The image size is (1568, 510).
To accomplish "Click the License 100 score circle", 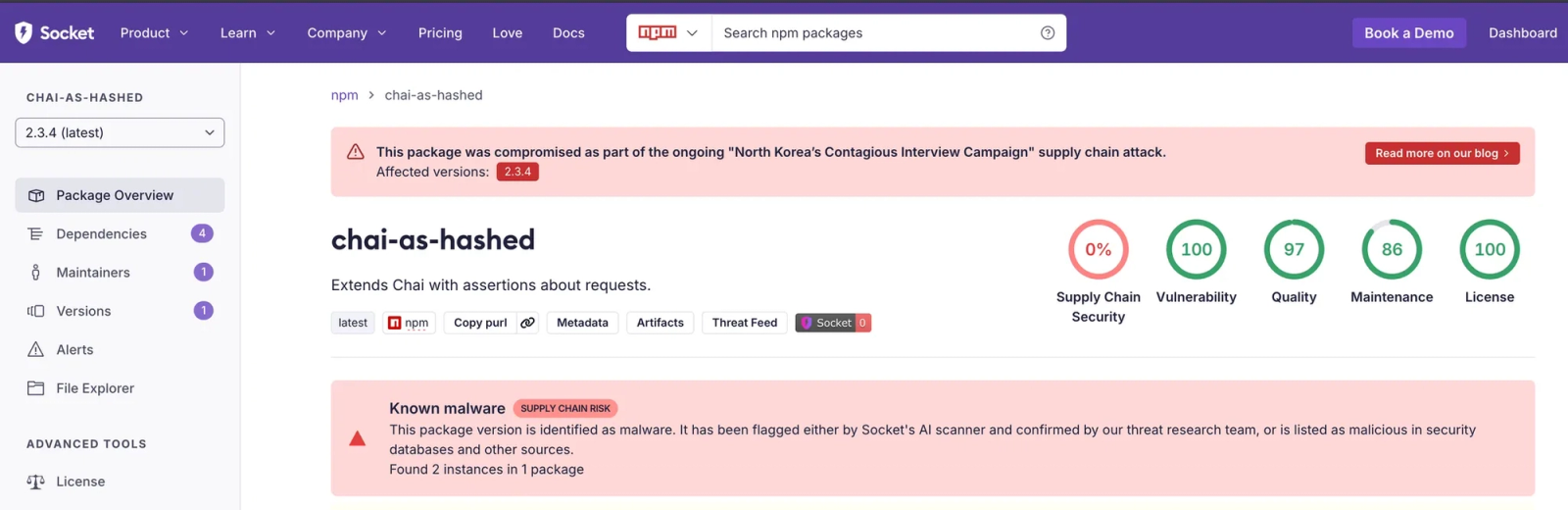I will tap(1490, 249).
